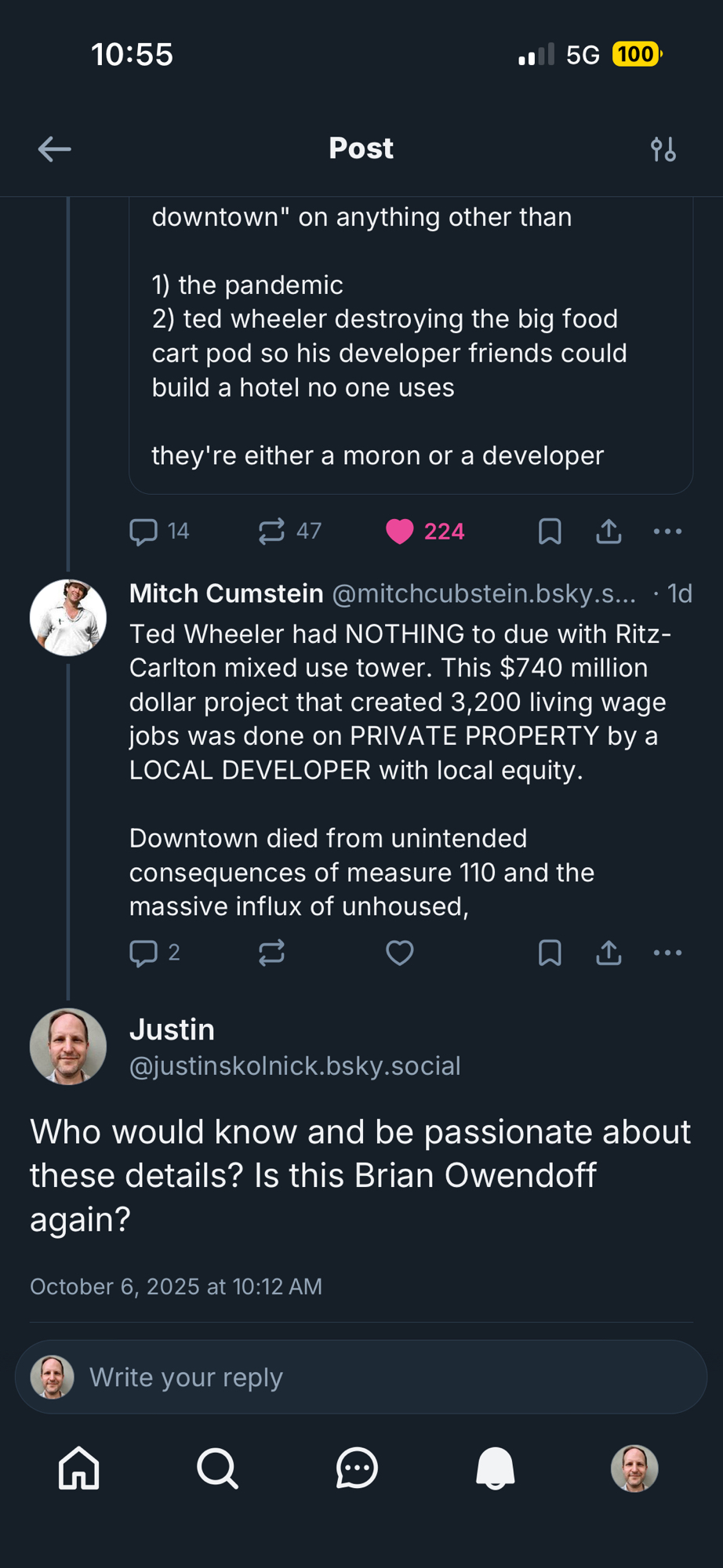Open Mitch Cumstein's profile picture
723x1568 pixels.
[68, 618]
